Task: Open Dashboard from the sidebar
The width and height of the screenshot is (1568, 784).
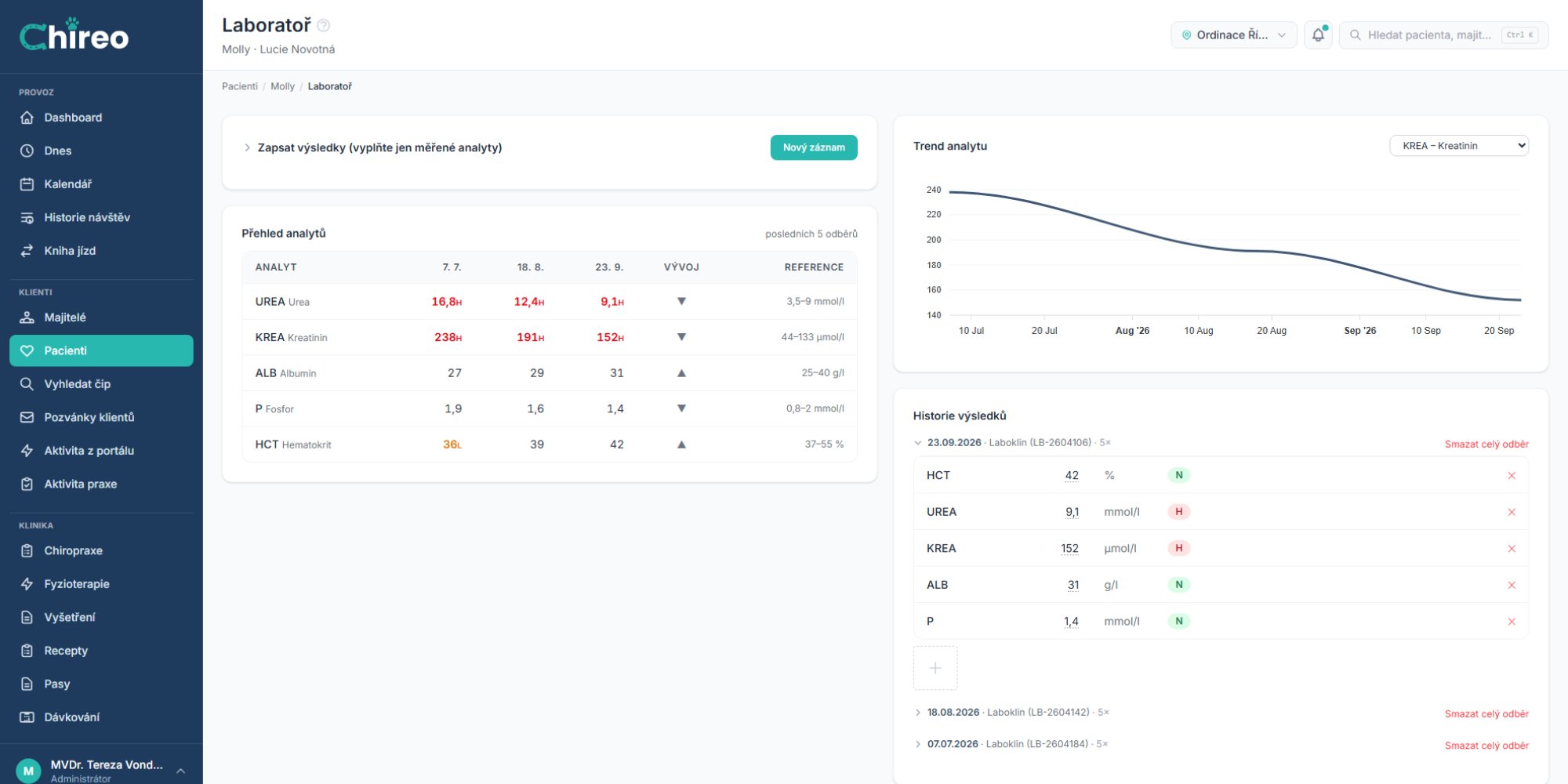Action: click(x=101, y=118)
